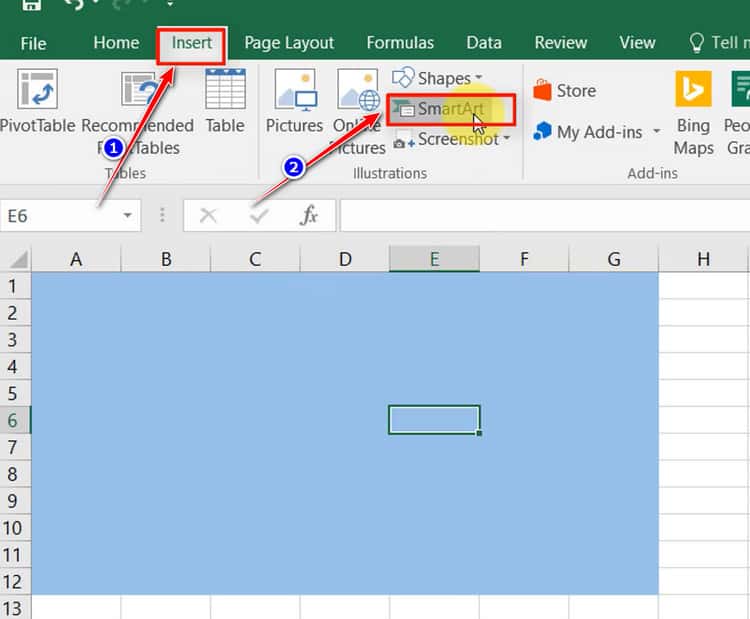The image size is (750, 619).
Task: Select row 4 header
Action: 15,366
